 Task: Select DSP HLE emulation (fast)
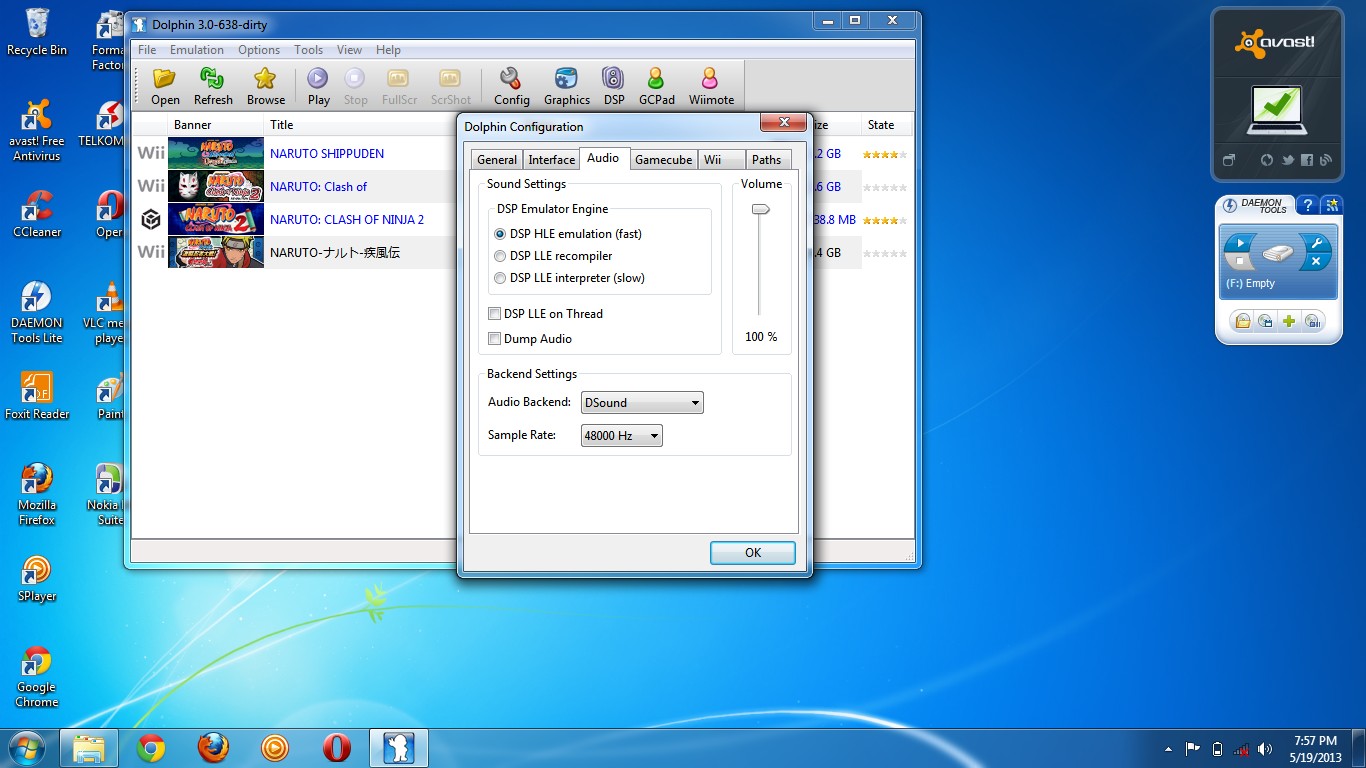tap(568, 234)
